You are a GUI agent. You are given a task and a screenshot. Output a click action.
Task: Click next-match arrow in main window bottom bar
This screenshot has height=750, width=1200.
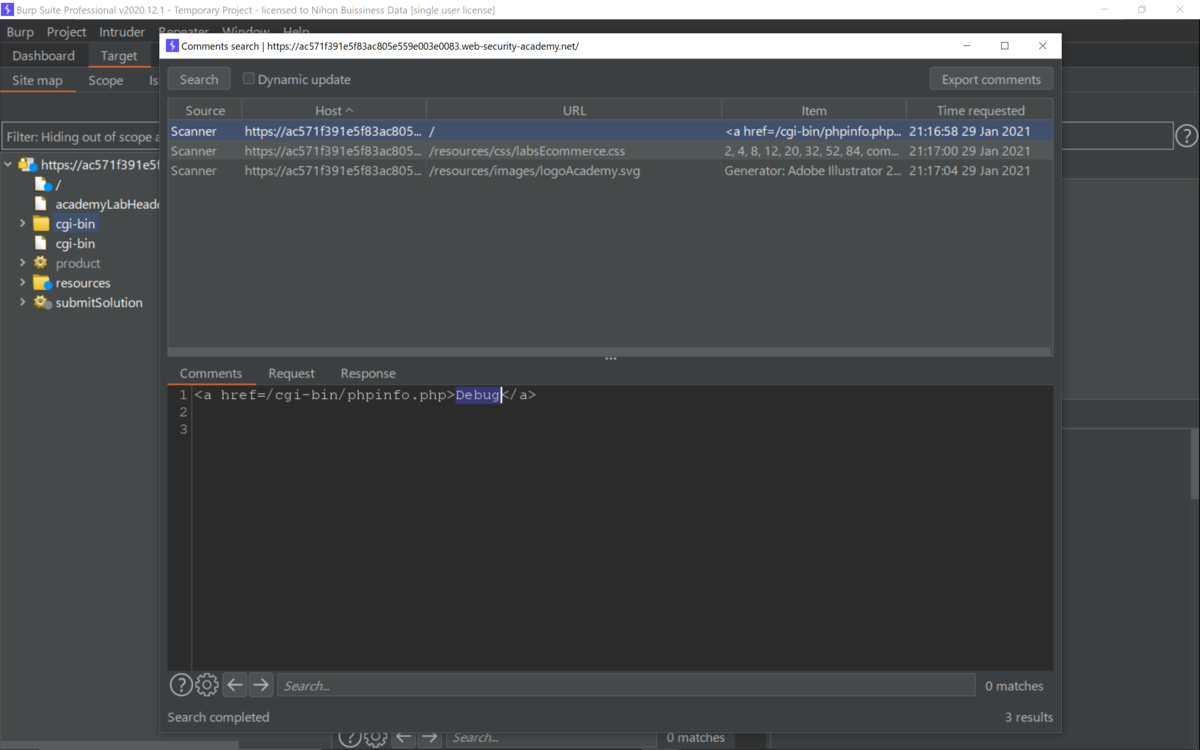coord(429,737)
